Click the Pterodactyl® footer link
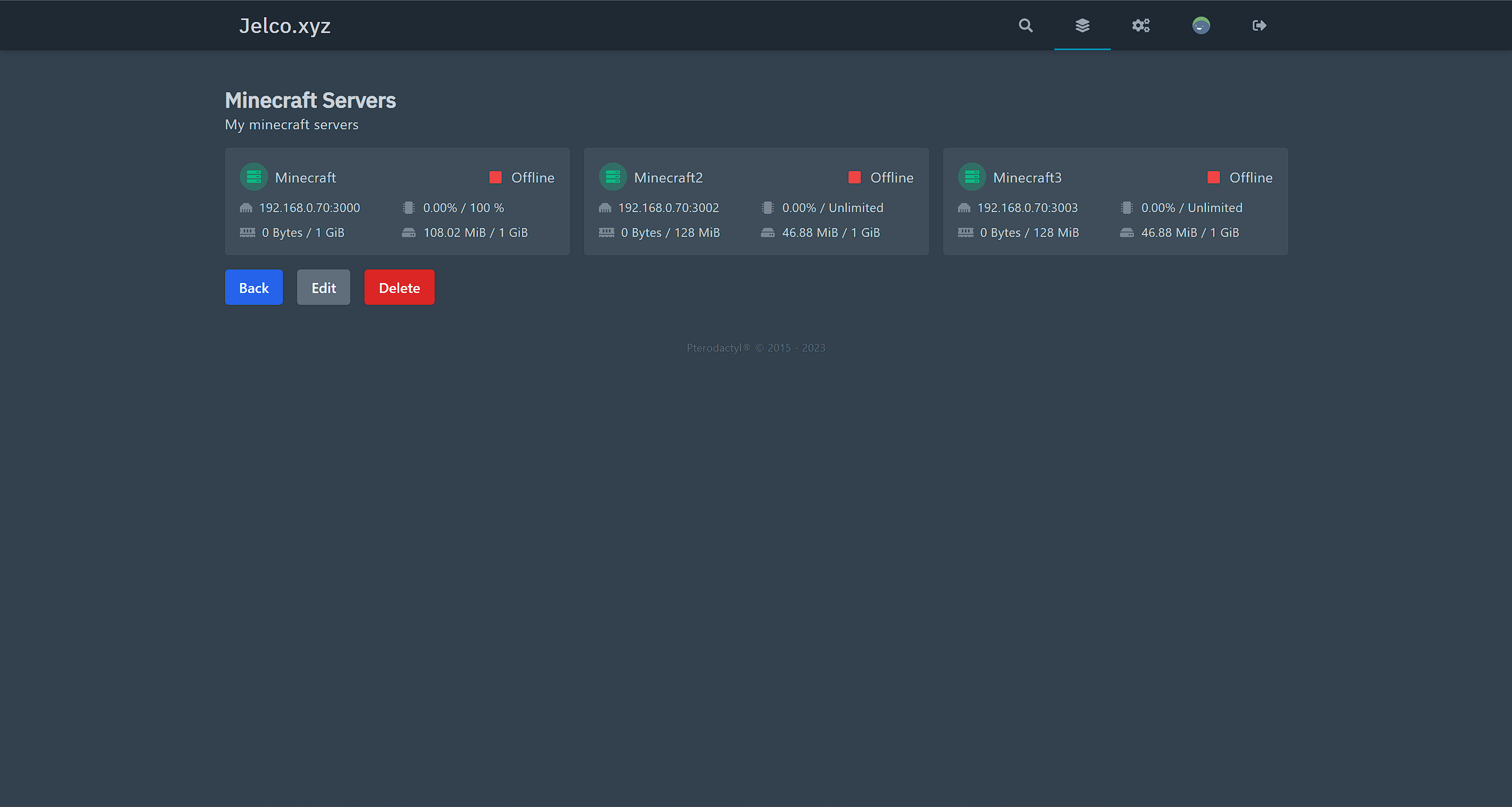Image resolution: width=1512 pixels, height=807 pixels. click(x=718, y=348)
